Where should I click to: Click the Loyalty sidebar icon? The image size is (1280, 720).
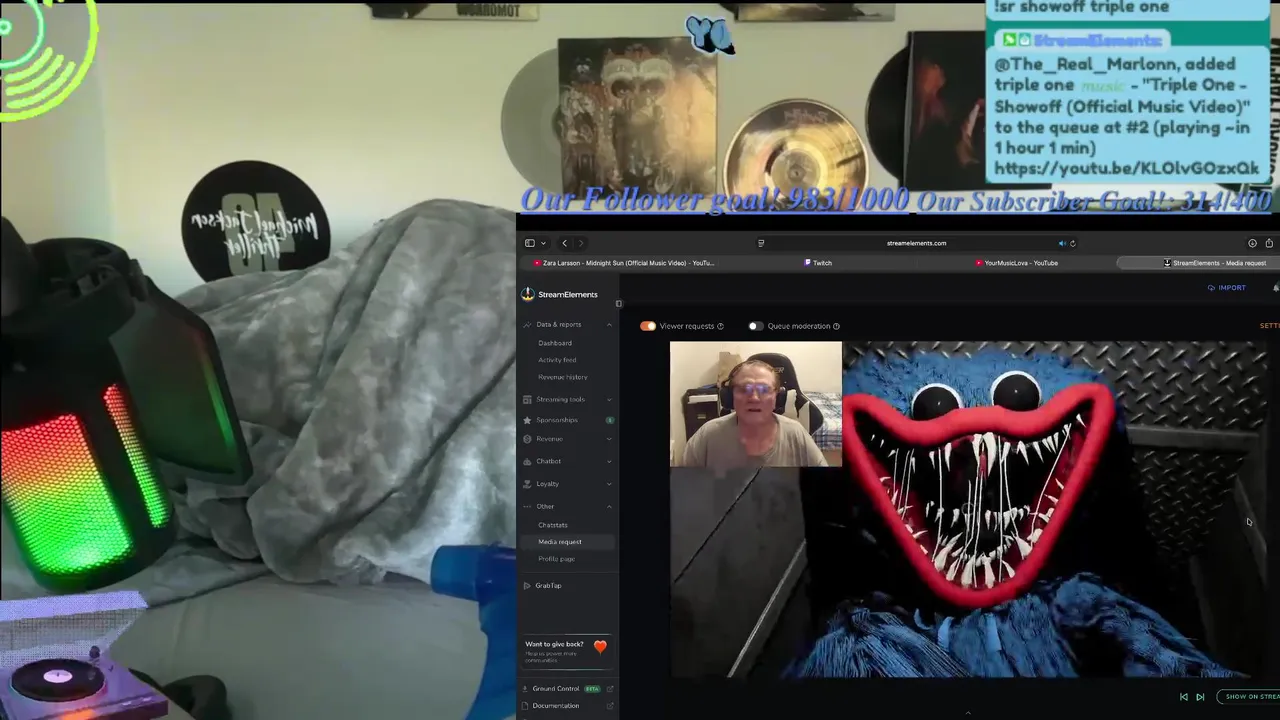click(527, 484)
